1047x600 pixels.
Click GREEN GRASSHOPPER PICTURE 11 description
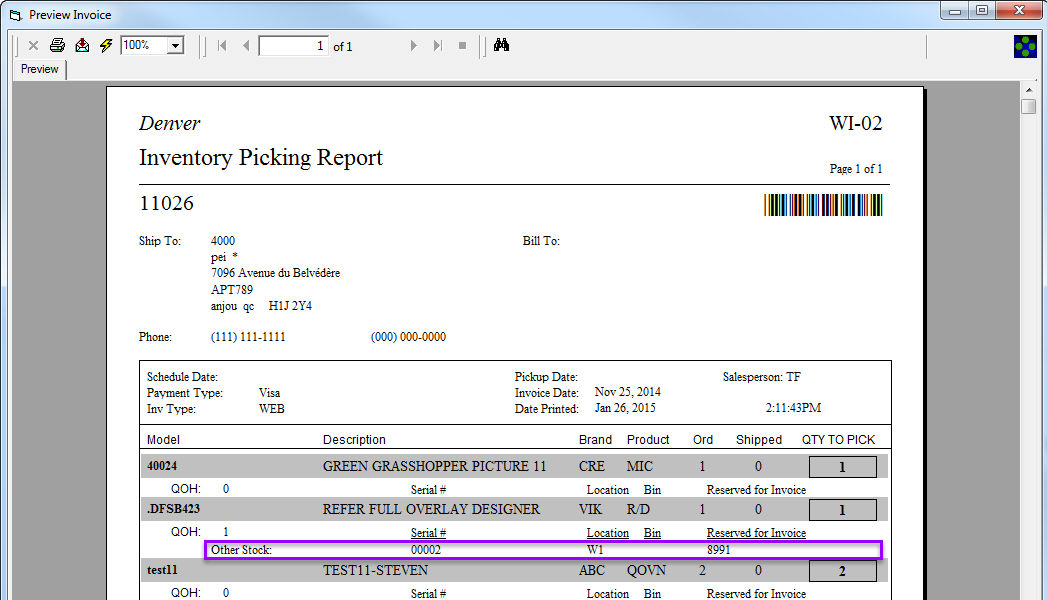(x=434, y=466)
